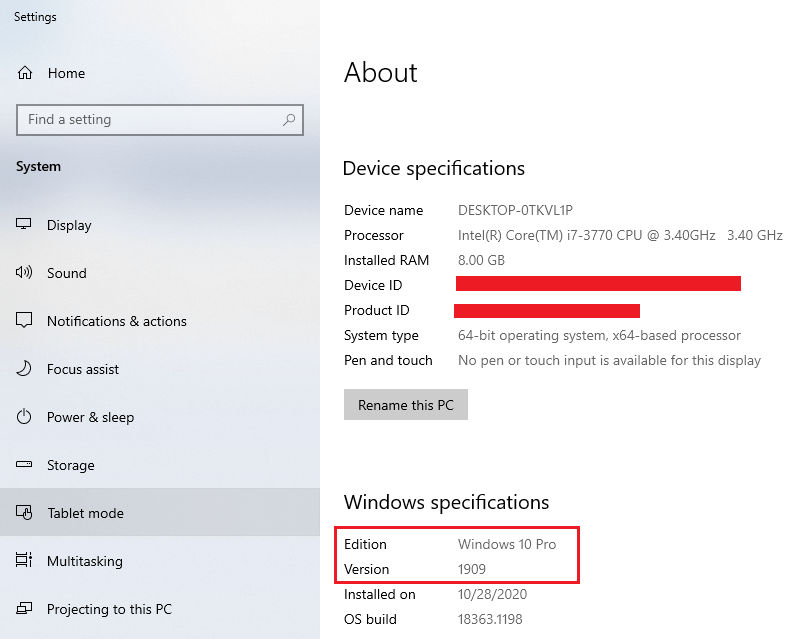Screen dimensions: 793x639
Task: Click the Notifications speech bubble icon
Action: coord(24,320)
